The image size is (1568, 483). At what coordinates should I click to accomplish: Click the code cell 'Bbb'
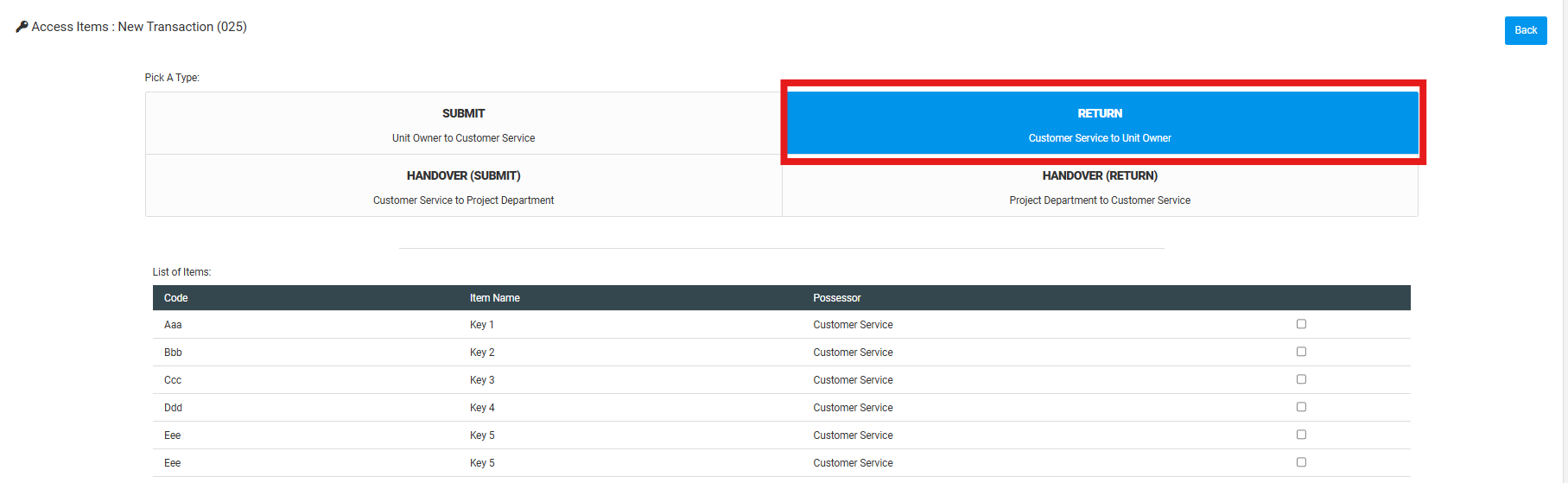tap(173, 353)
